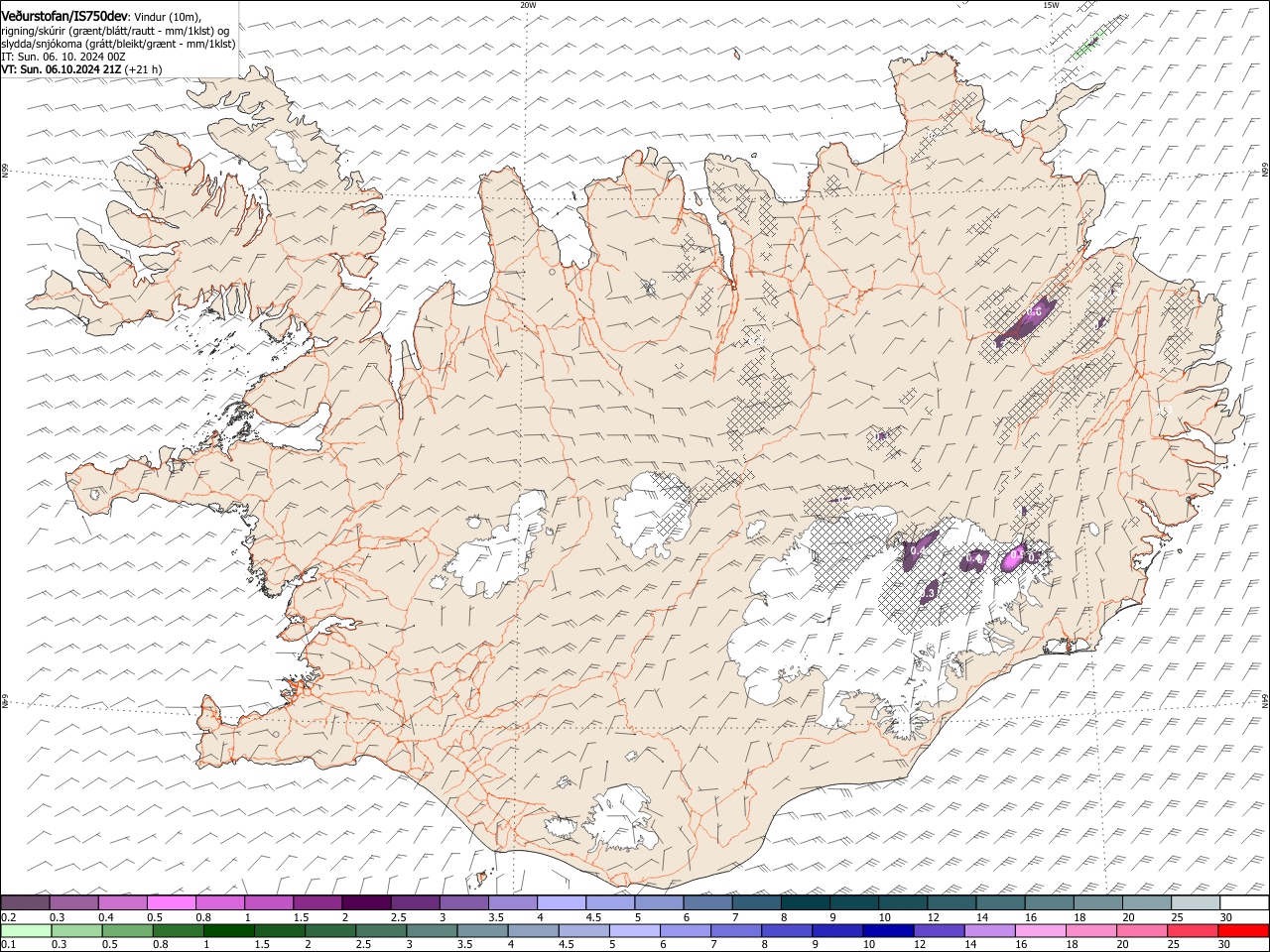Pick the deep navy 10 swatch in bottom legend
1270x952 pixels.
(888, 930)
